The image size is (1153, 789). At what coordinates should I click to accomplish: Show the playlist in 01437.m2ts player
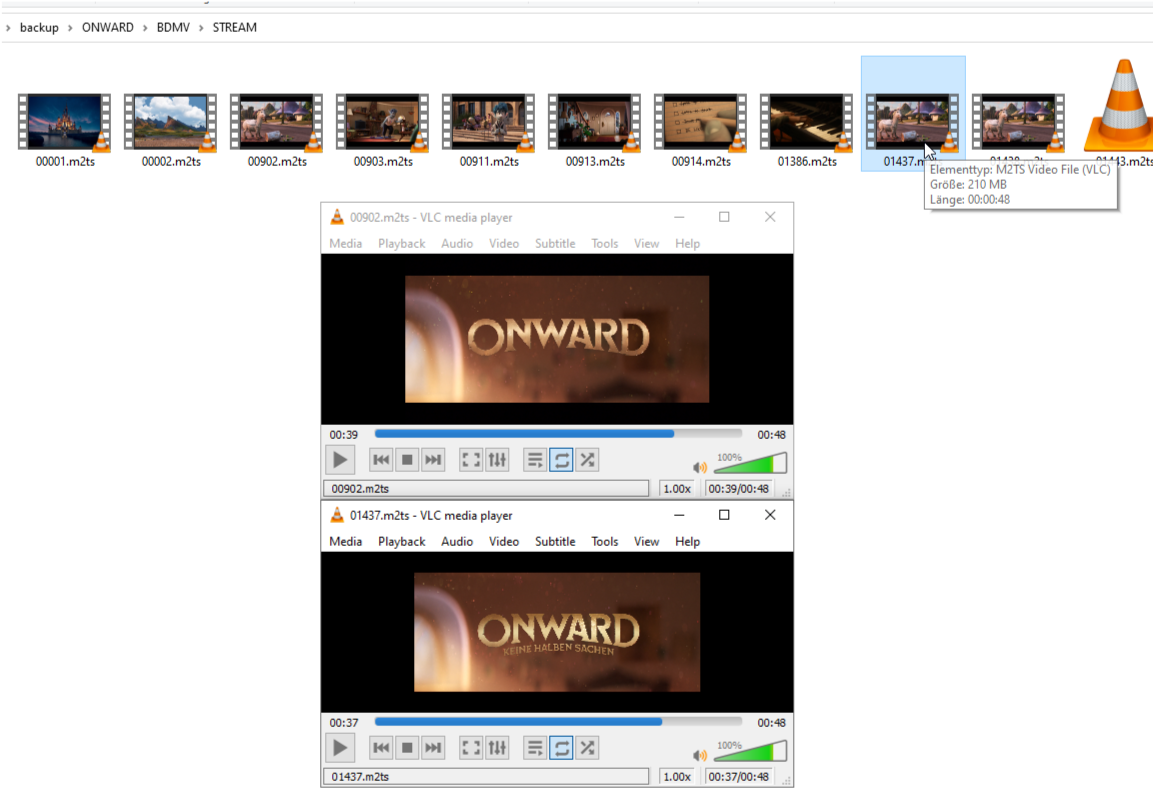tap(535, 749)
